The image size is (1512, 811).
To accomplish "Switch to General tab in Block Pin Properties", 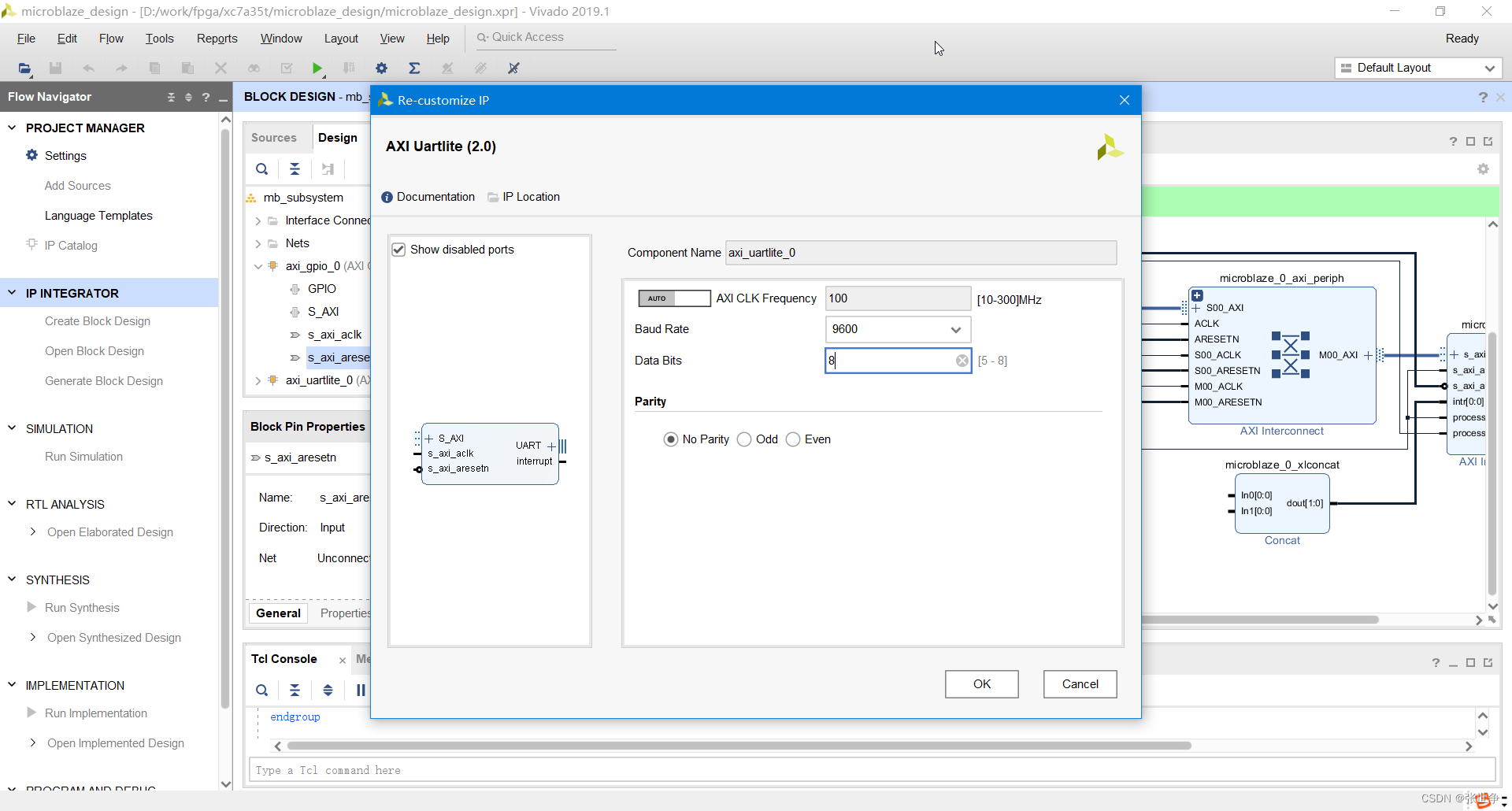I will pos(278,613).
